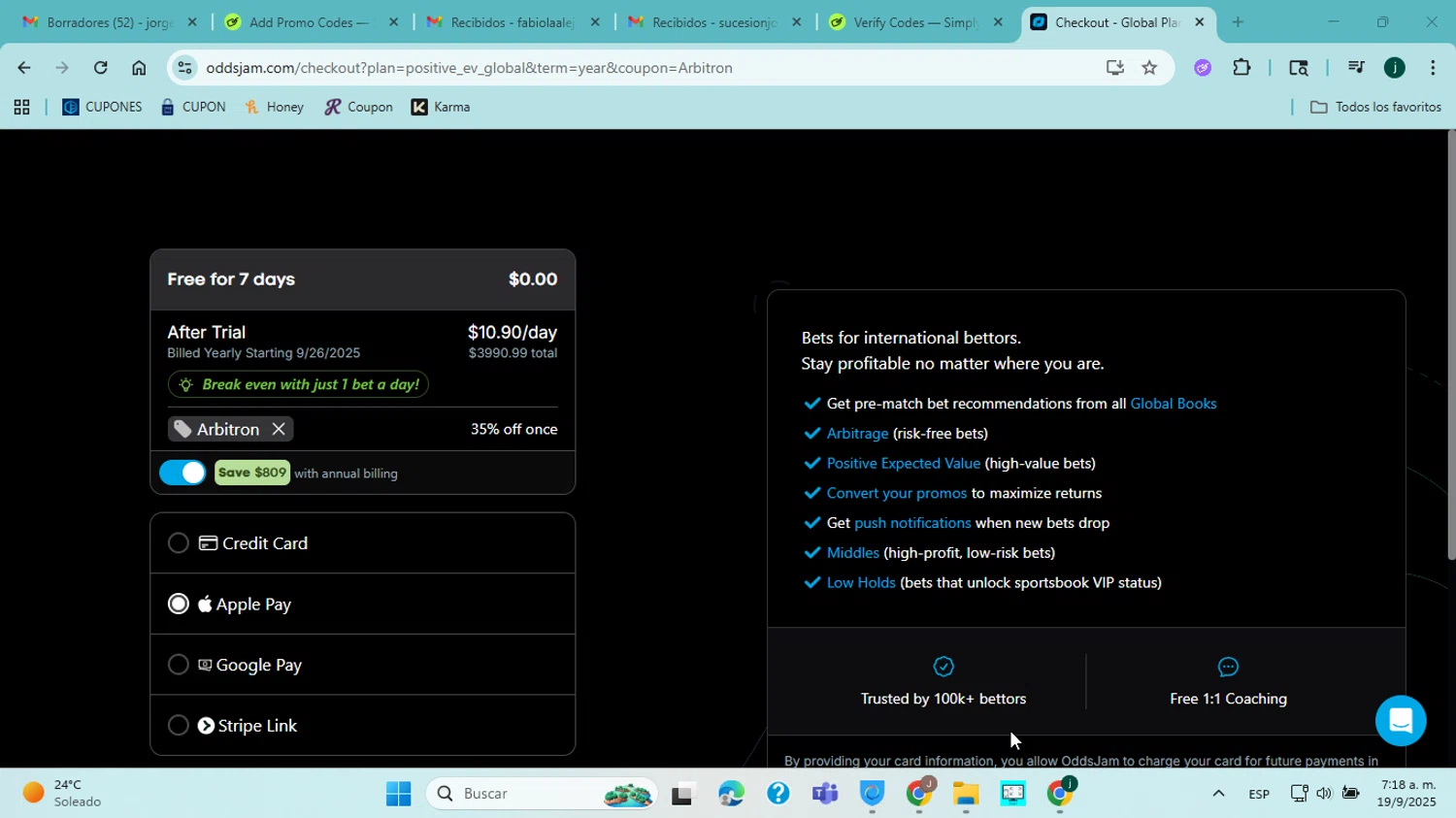The image size is (1456, 818).
Task: Open the ESP language indicator
Action: tap(1259, 794)
